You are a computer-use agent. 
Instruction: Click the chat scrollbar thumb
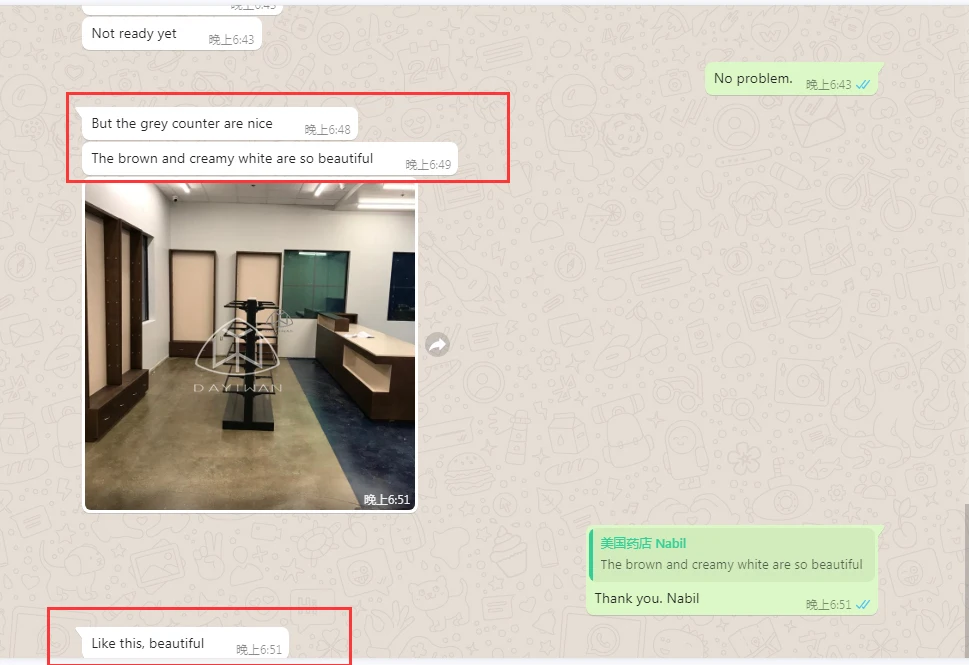pyautogui.click(x=966, y=582)
